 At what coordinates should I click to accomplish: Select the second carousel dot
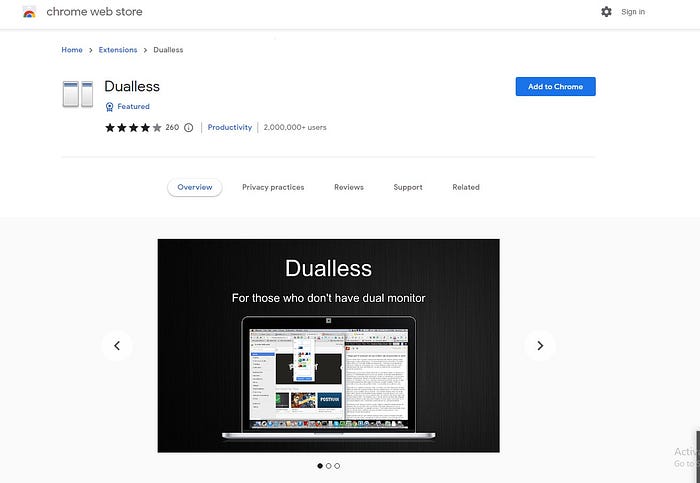(x=329, y=466)
